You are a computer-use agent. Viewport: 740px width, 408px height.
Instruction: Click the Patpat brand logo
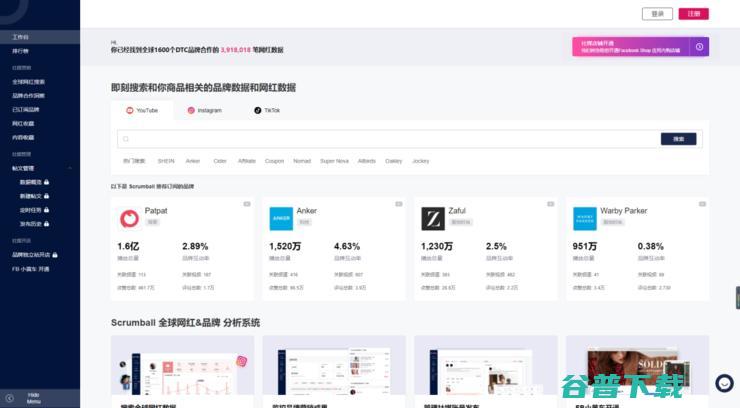[x=129, y=219]
